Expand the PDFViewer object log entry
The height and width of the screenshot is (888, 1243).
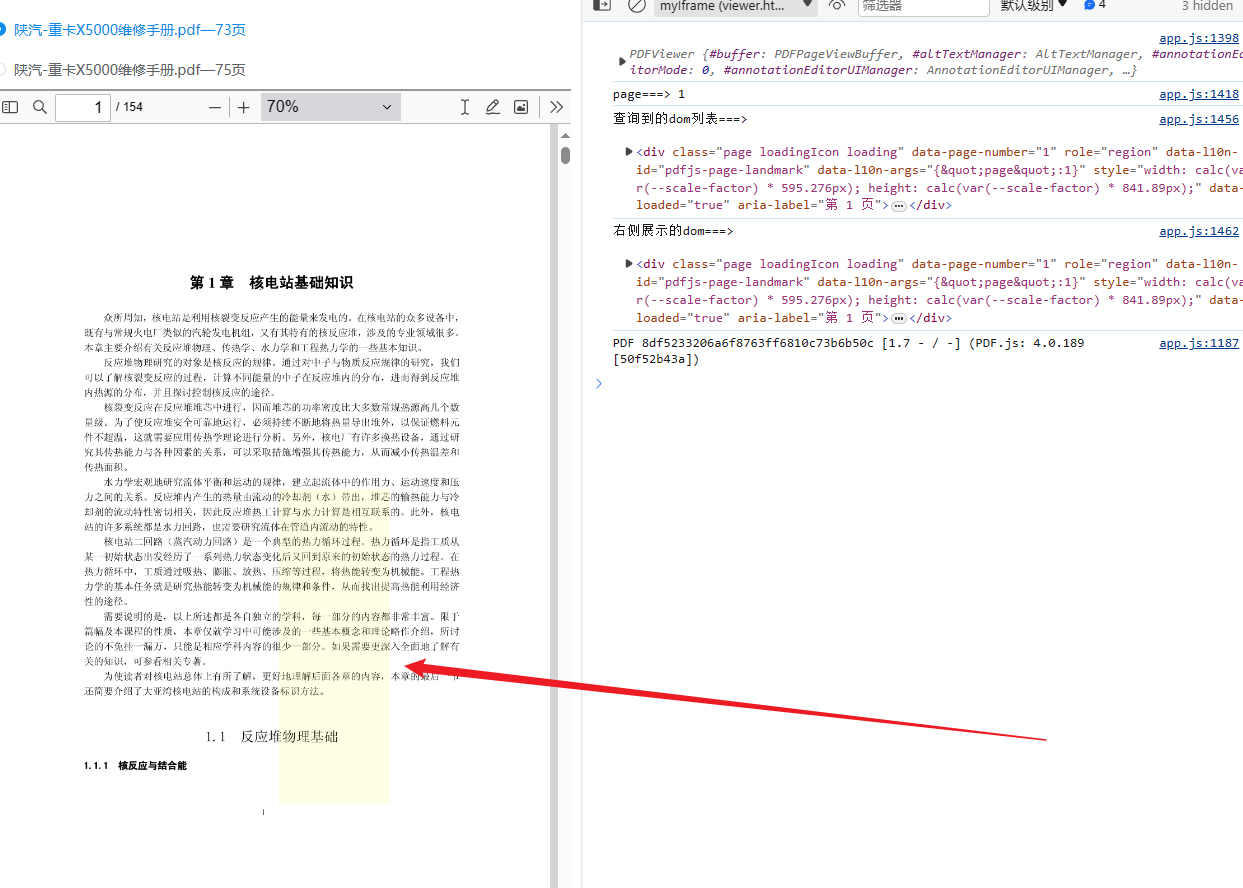(x=624, y=61)
